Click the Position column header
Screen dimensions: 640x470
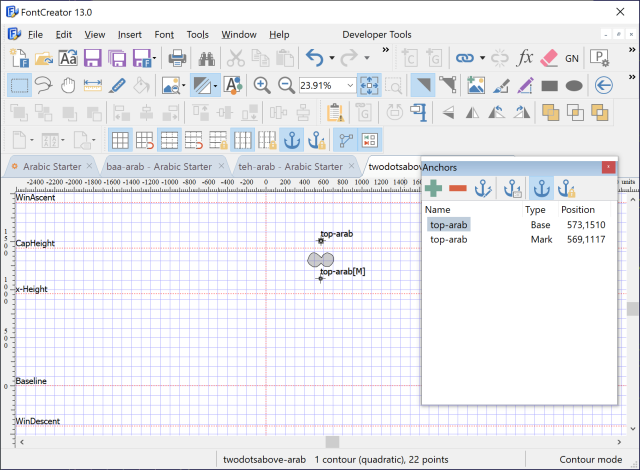pyautogui.click(x=578, y=210)
